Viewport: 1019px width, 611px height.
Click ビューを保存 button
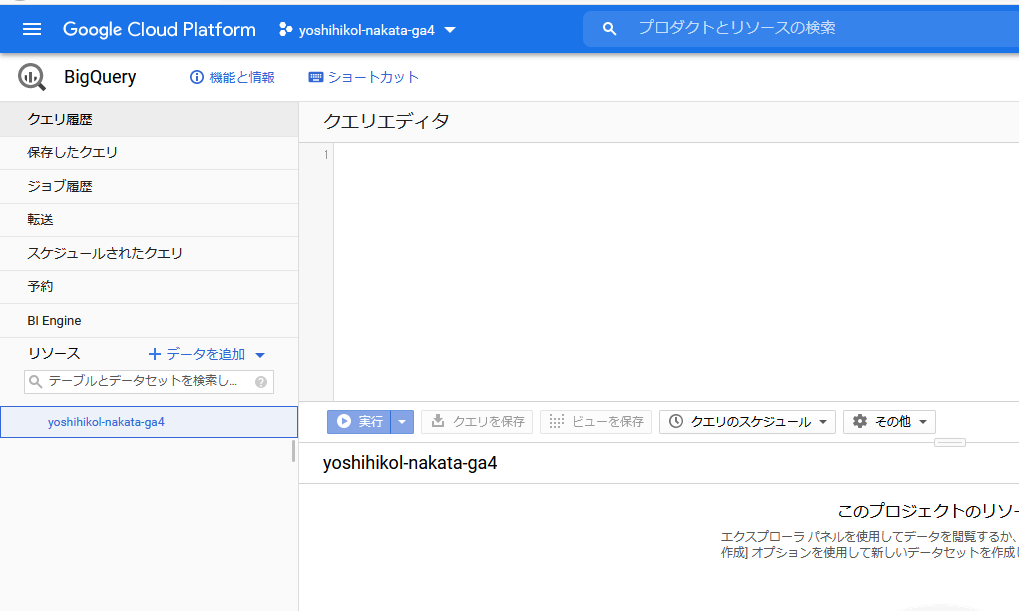point(596,422)
